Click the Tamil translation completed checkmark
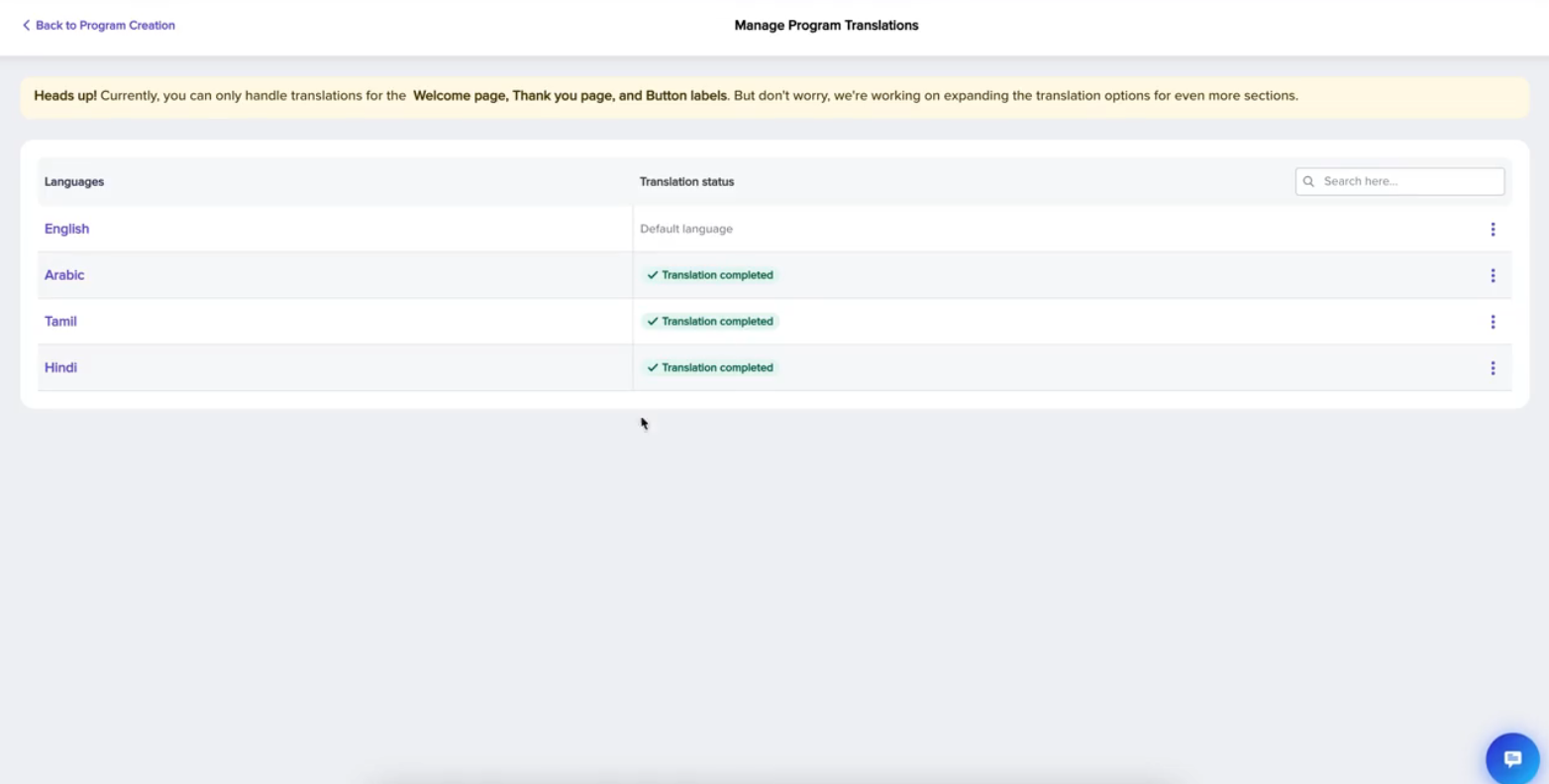Image resolution: width=1549 pixels, height=784 pixels. (x=653, y=322)
